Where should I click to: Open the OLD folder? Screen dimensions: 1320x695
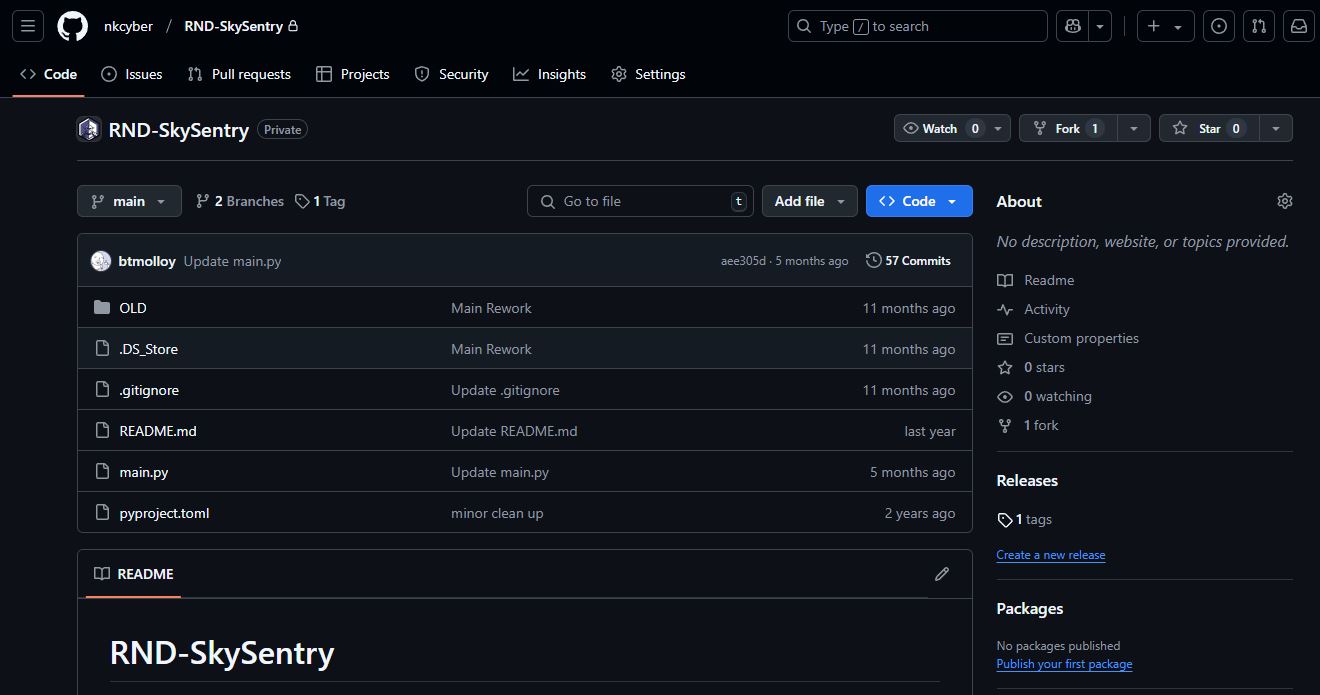pos(133,308)
